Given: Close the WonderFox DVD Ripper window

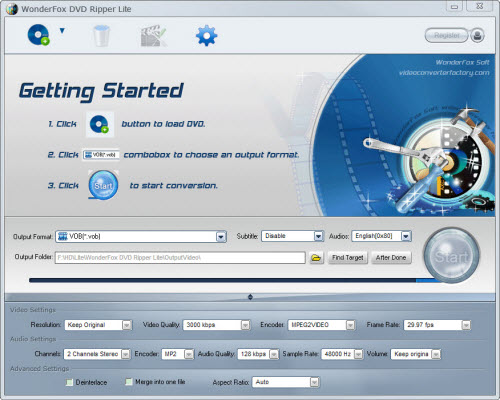Looking at the screenshot, I should (x=480, y=6).
